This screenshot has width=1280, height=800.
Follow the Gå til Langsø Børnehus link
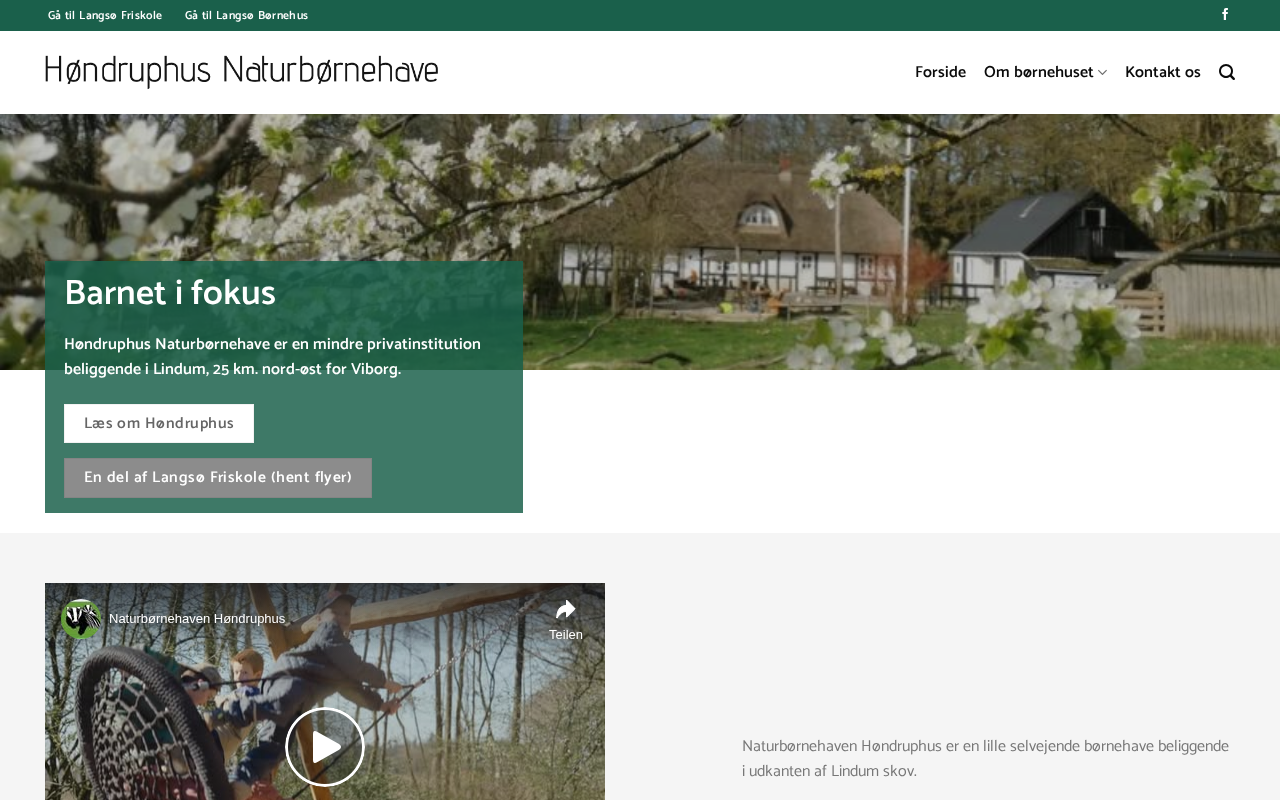(247, 15)
